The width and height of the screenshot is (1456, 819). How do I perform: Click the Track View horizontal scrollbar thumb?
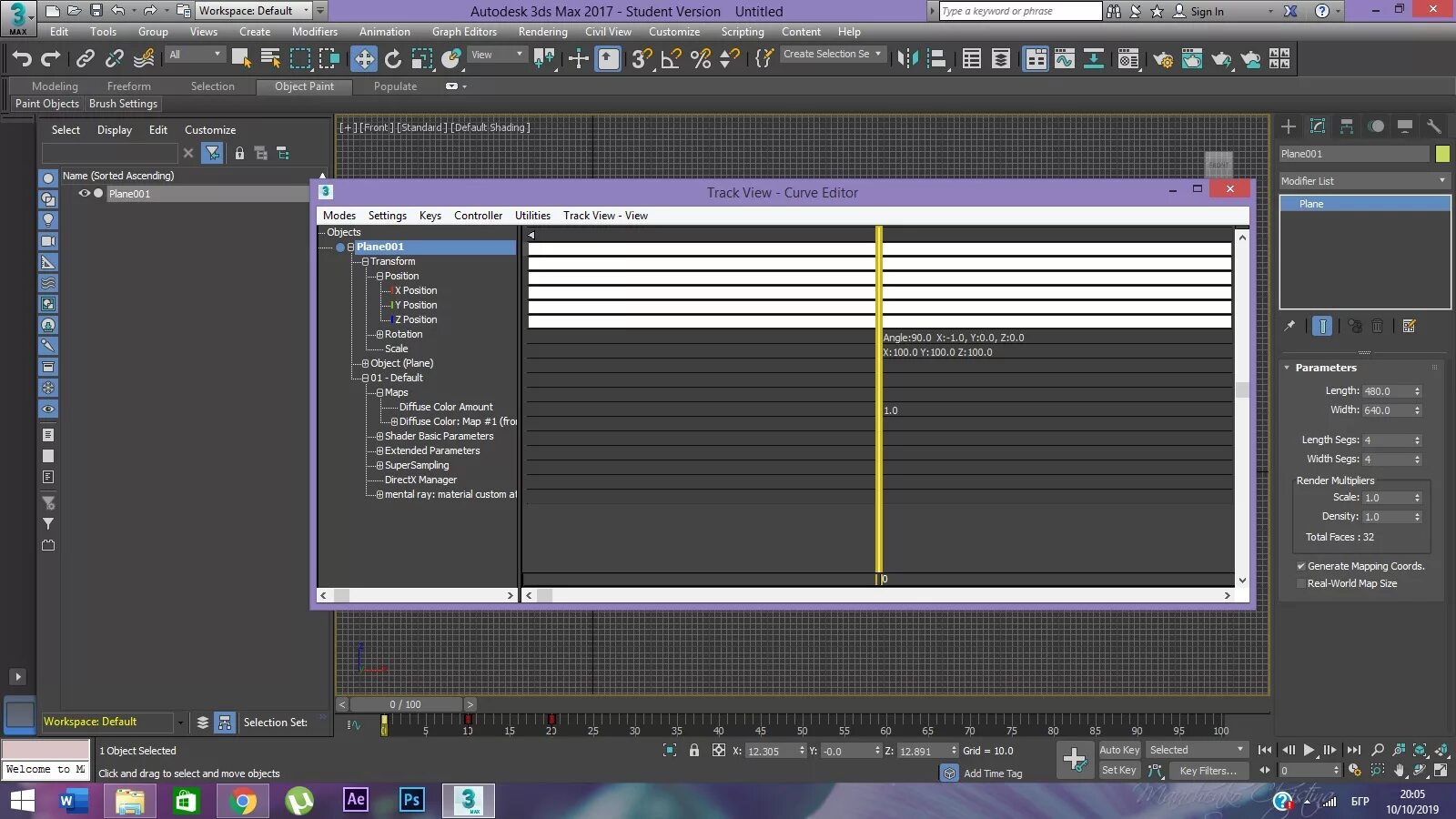pyautogui.click(x=544, y=595)
